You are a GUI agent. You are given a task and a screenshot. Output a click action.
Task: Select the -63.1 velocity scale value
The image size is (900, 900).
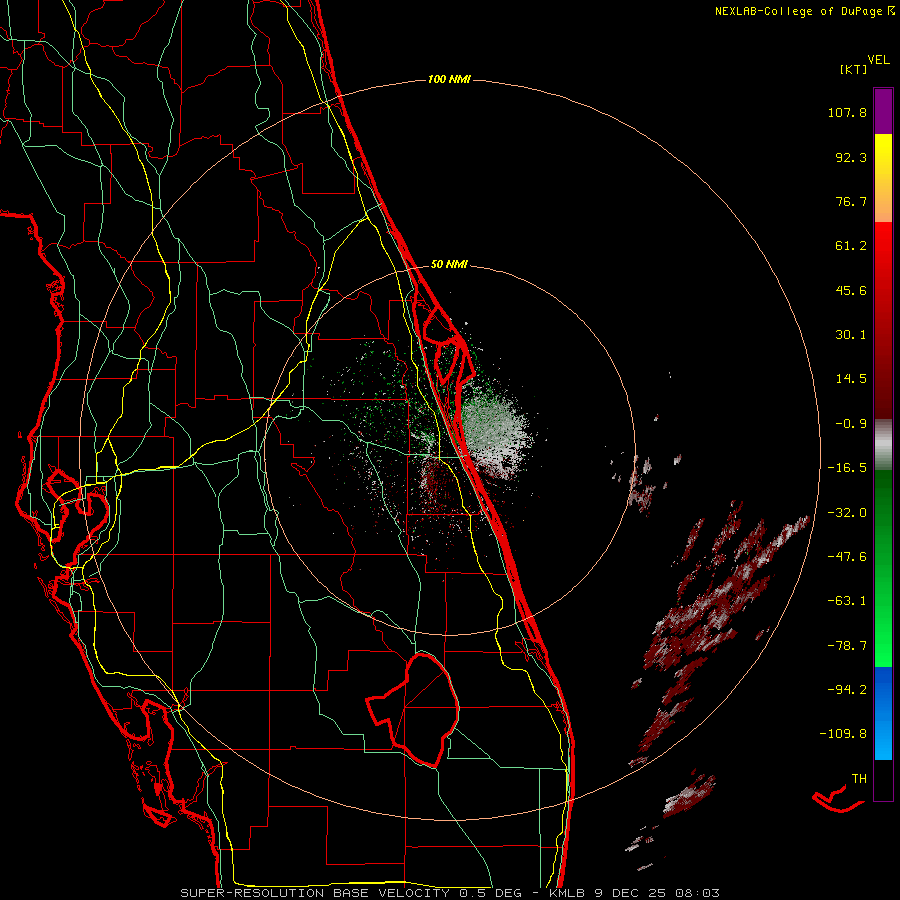(847, 601)
